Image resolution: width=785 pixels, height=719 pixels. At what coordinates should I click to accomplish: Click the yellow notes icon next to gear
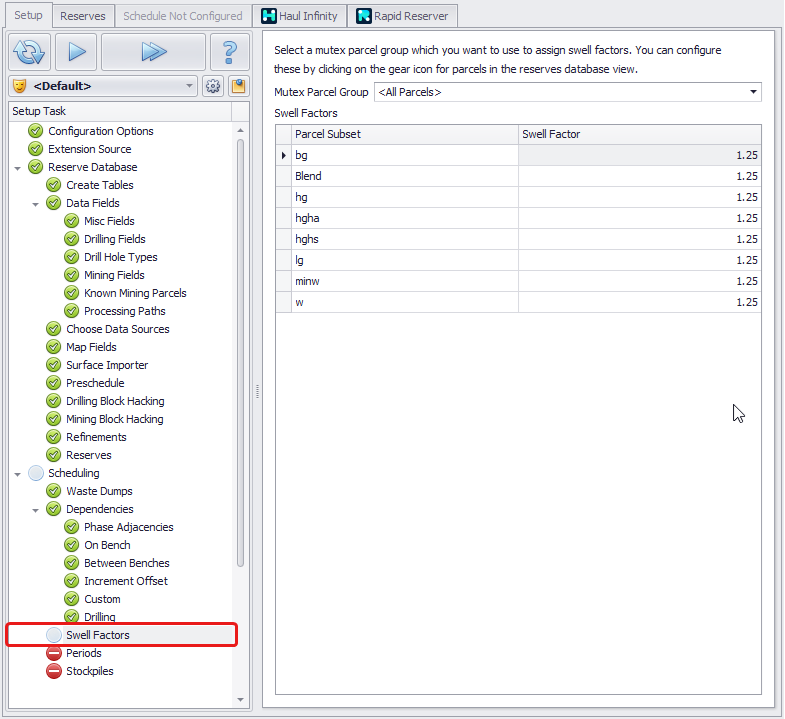point(238,86)
